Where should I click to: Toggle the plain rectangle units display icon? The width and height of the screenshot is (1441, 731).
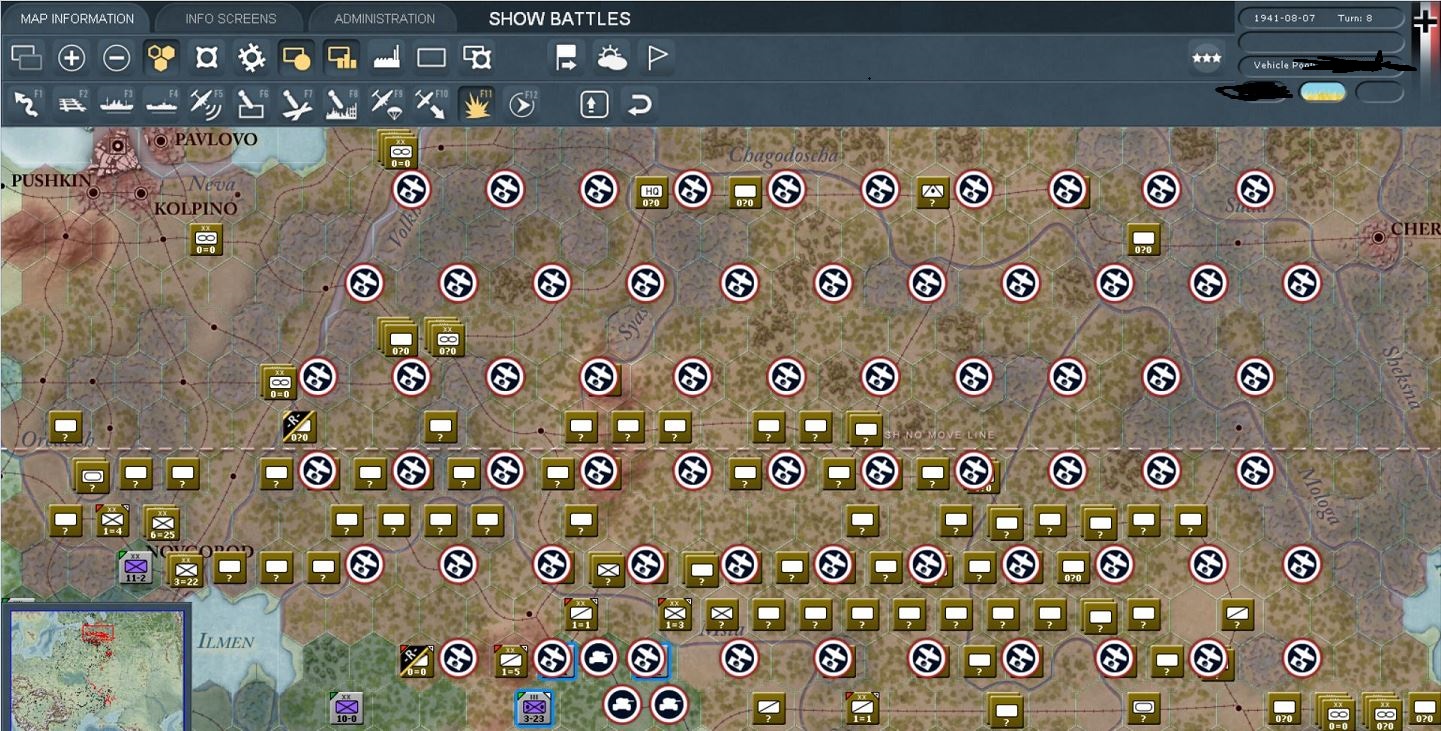[432, 58]
